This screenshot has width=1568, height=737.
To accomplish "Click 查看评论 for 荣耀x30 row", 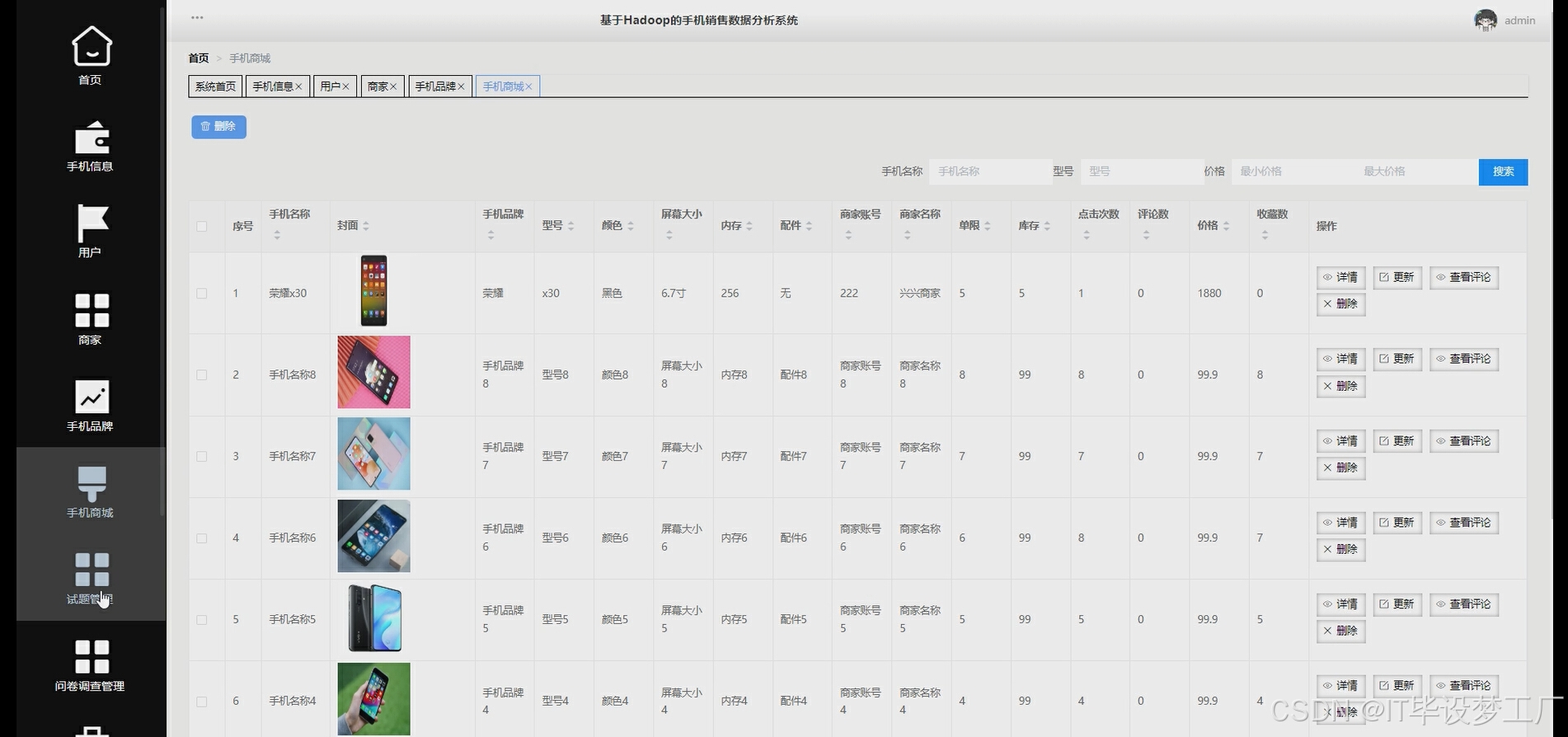I will coord(1464,278).
